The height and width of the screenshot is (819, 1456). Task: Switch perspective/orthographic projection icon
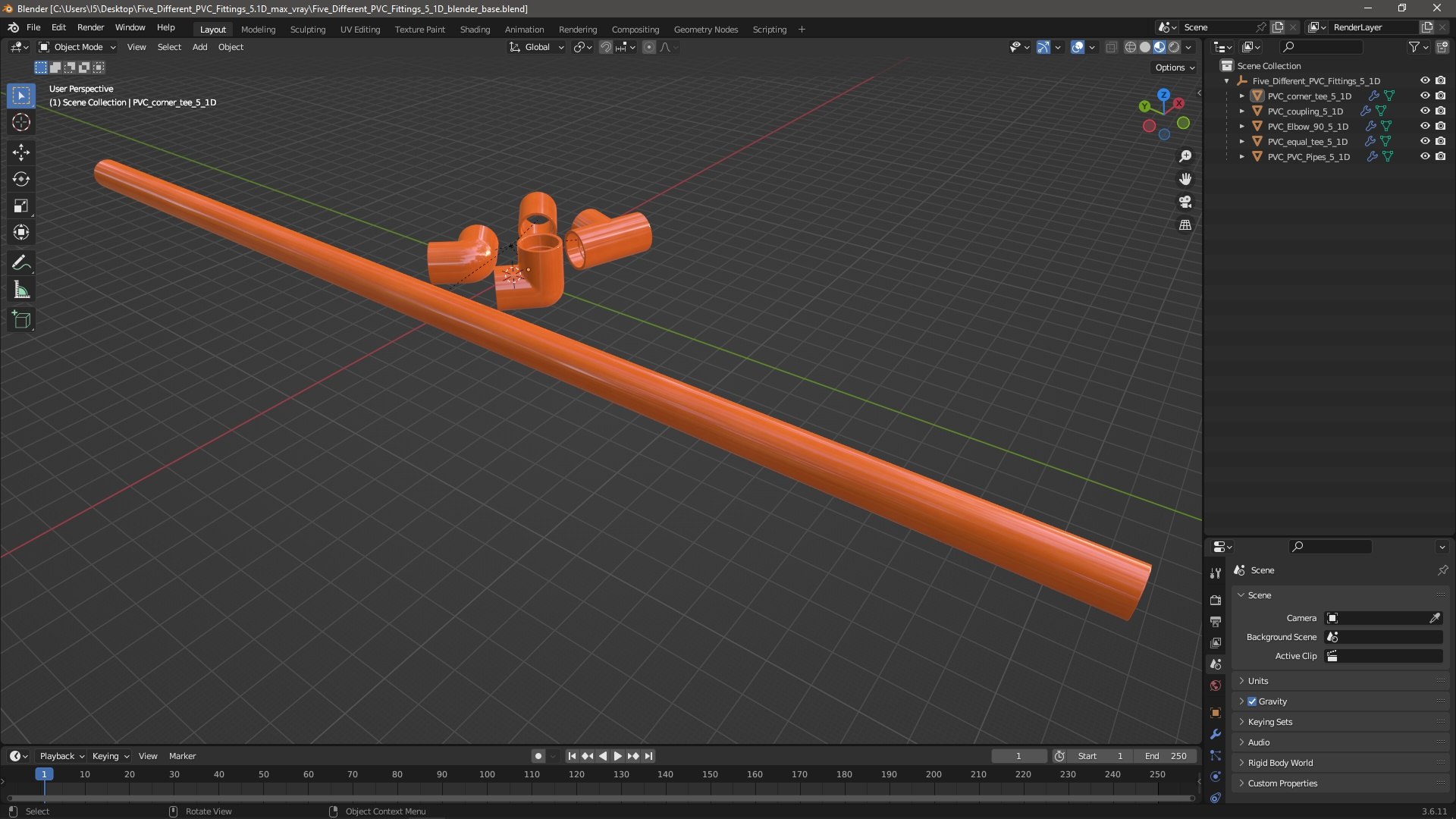click(x=1185, y=225)
